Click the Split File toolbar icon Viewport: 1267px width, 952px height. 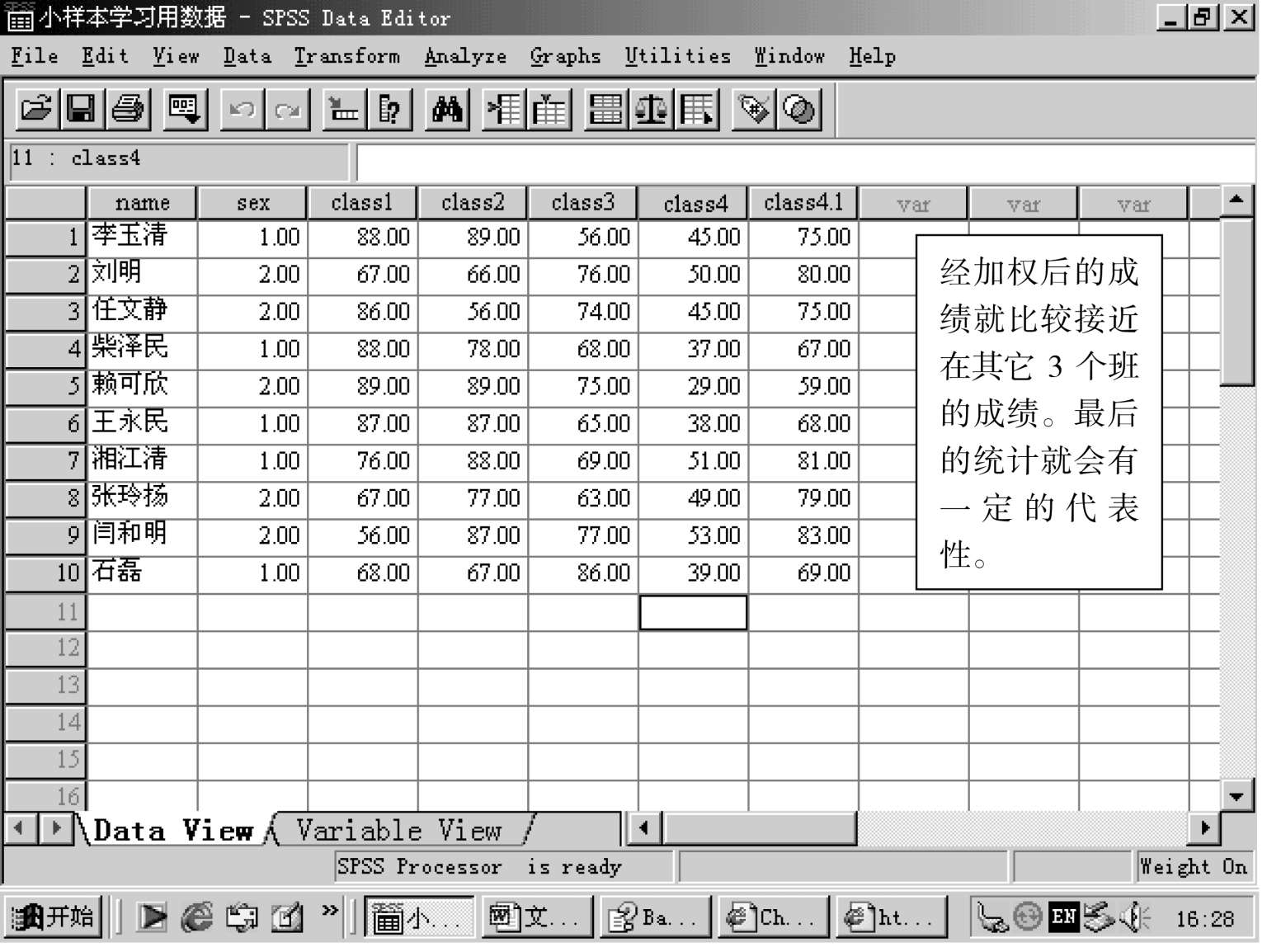[606, 110]
